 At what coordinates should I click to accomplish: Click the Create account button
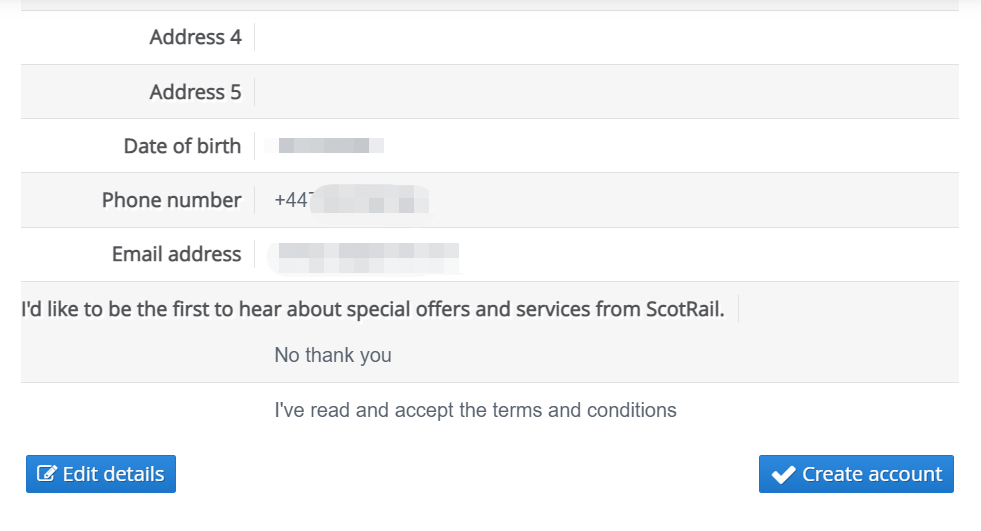[856, 474]
